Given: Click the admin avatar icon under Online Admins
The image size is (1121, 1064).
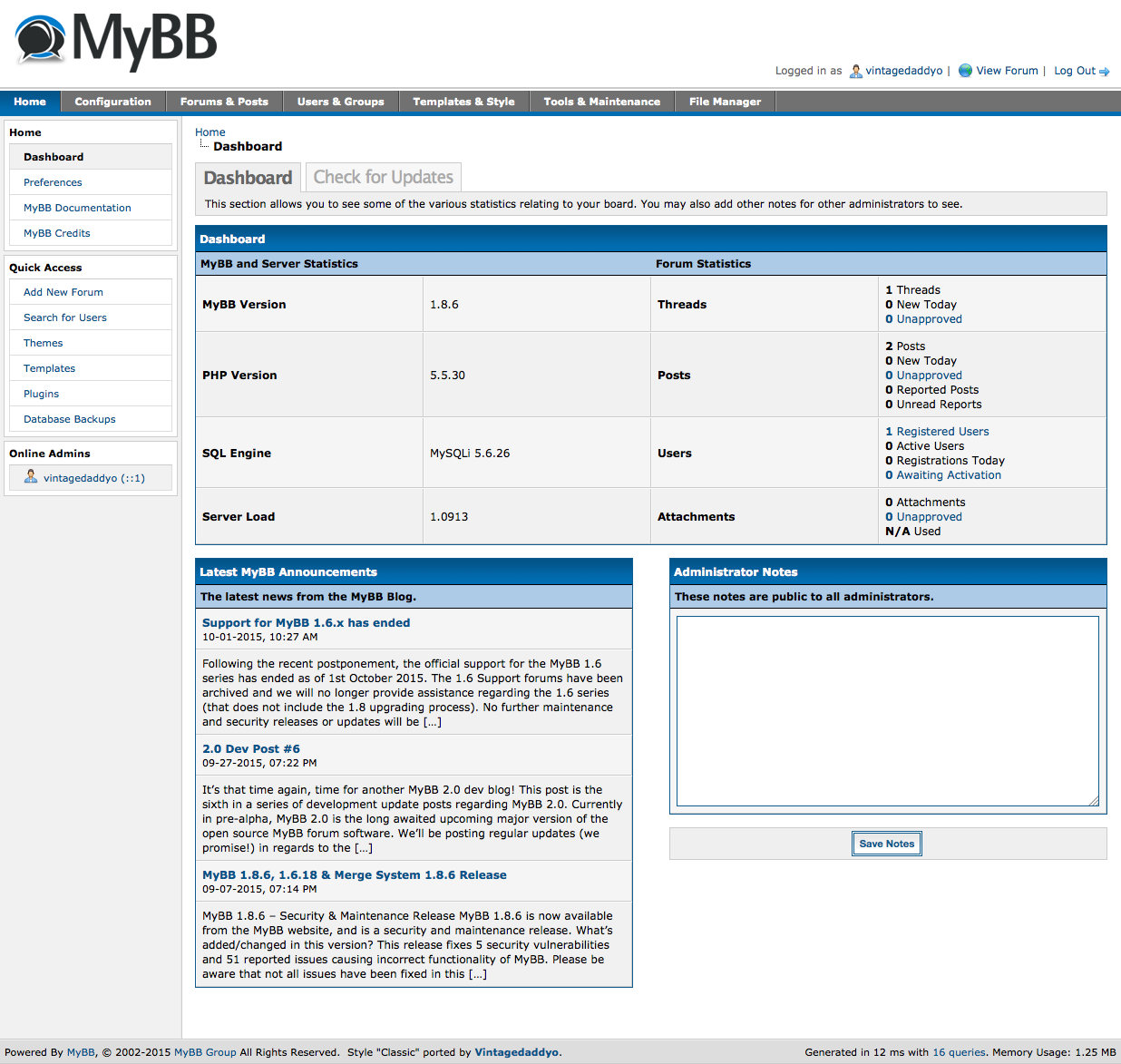Looking at the screenshot, I should 31,477.
